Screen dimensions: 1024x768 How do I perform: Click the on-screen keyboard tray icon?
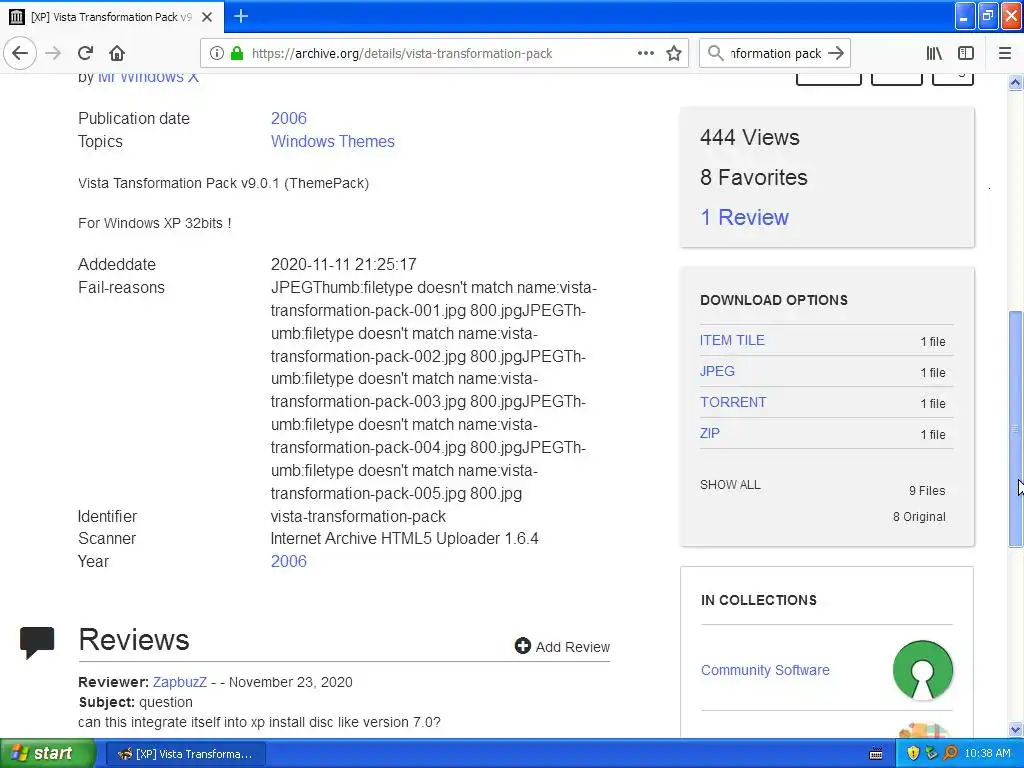click(876, 754)
